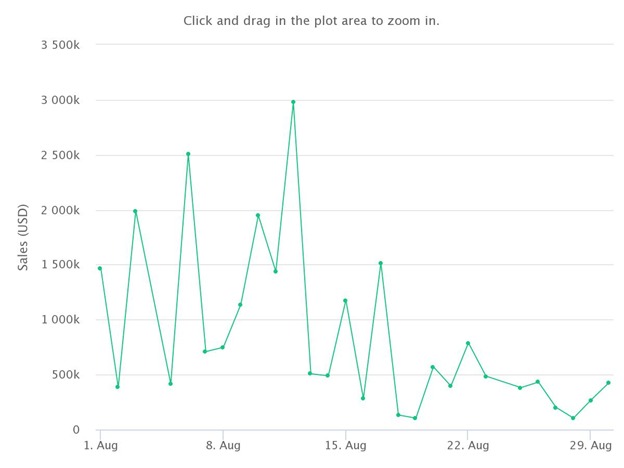The image size is (624, 468).
Task: Click the '29. Aug' x-axis label
Action: 591,445
